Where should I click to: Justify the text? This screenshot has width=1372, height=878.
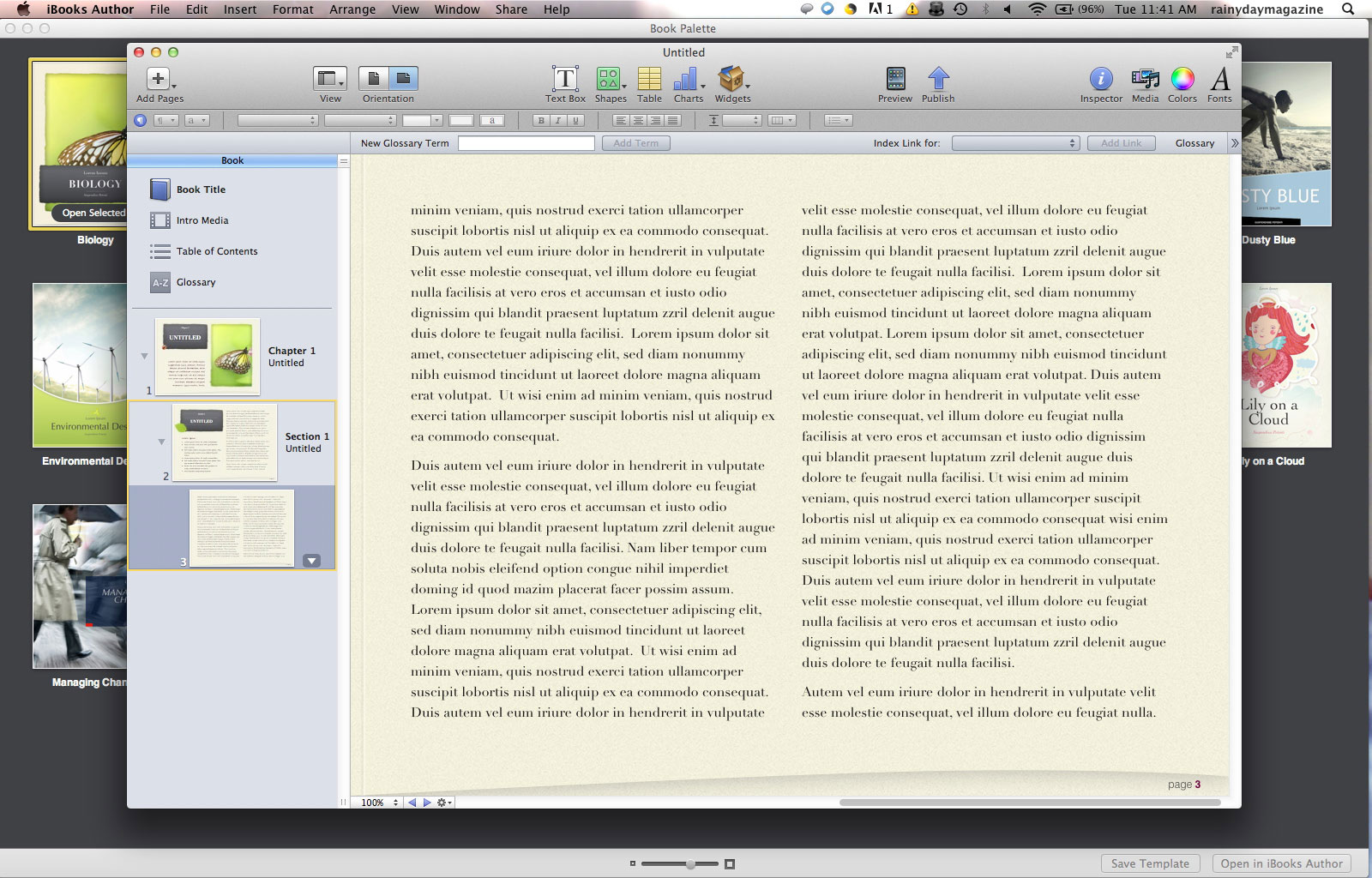tap(673, 120)
